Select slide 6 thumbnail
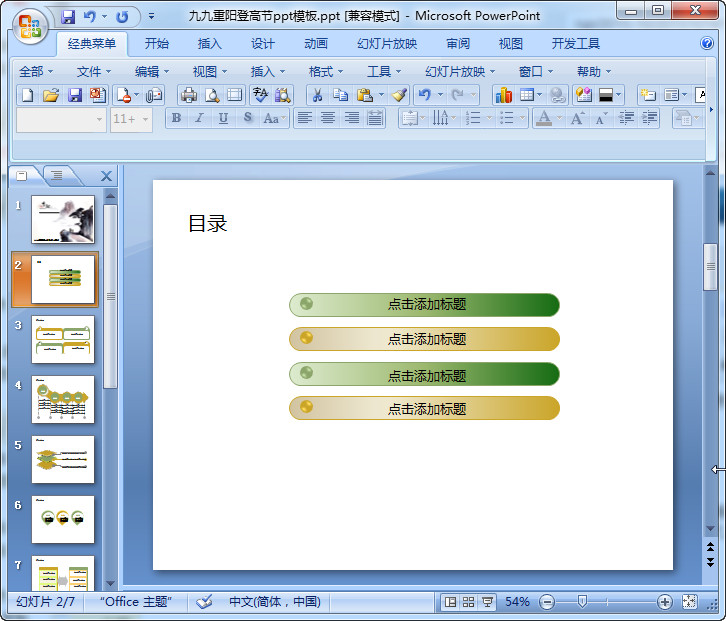Image resolution: width=726 pixels, height=621 pixels. click(x=63, y=519)
